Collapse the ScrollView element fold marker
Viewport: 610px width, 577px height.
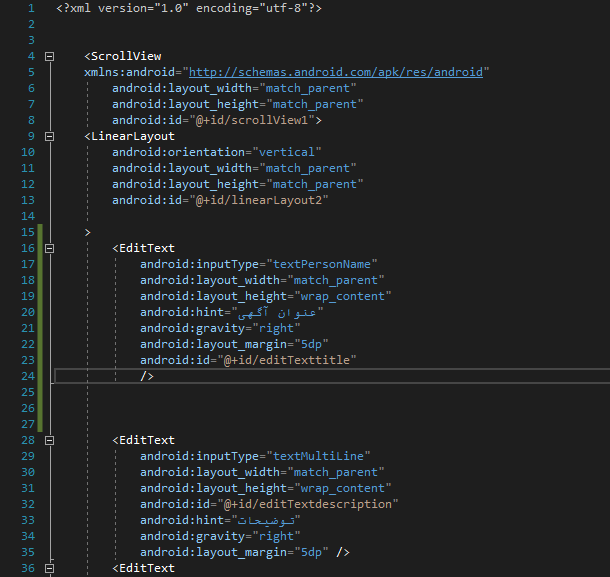tap(47, 56)
